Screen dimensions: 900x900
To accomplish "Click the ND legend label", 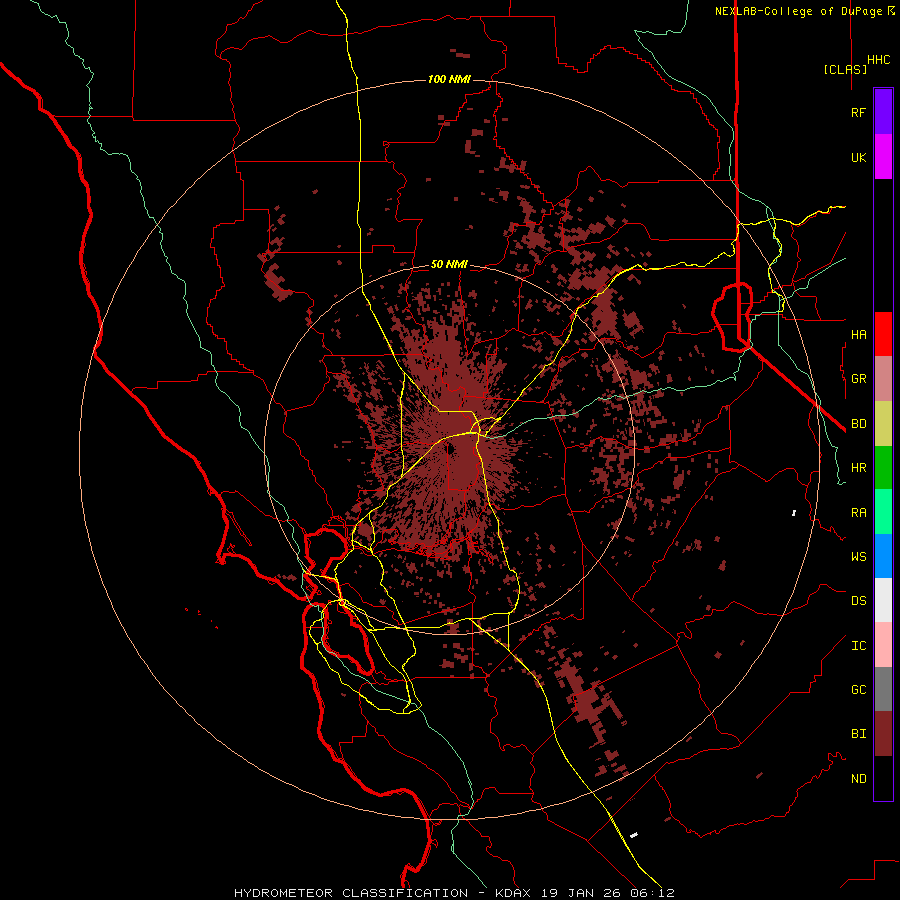I will [x=858, y=779].
